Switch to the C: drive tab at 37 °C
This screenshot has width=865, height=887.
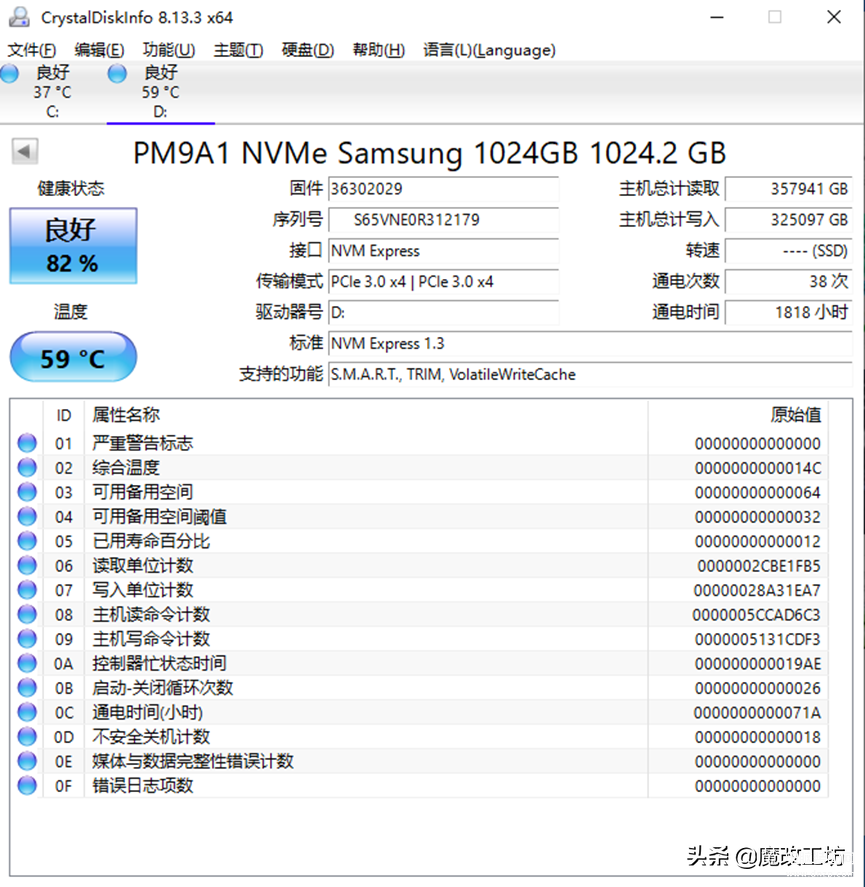(x=52, y=92)
